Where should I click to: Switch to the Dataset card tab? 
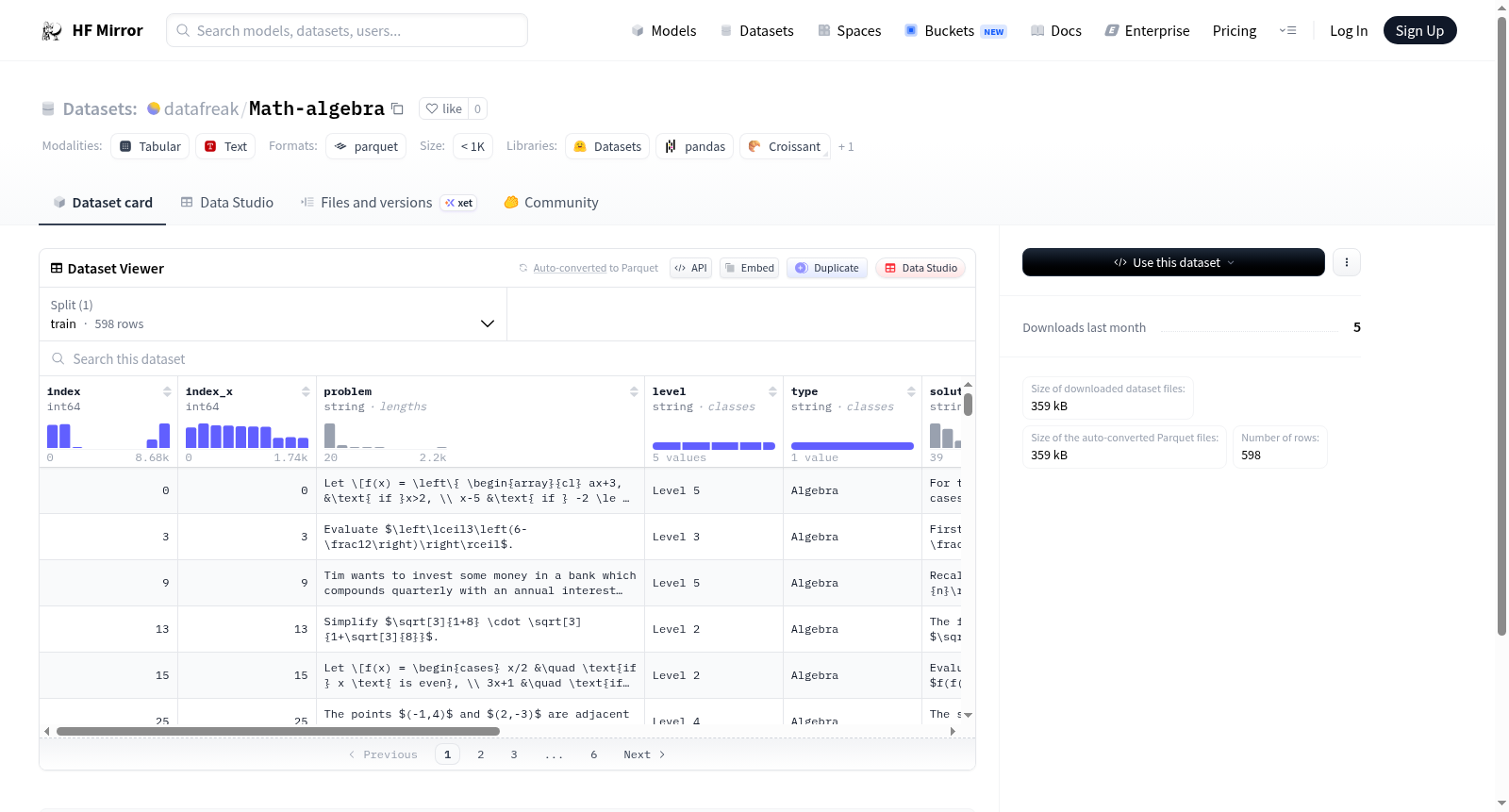(x=103, y=202)
